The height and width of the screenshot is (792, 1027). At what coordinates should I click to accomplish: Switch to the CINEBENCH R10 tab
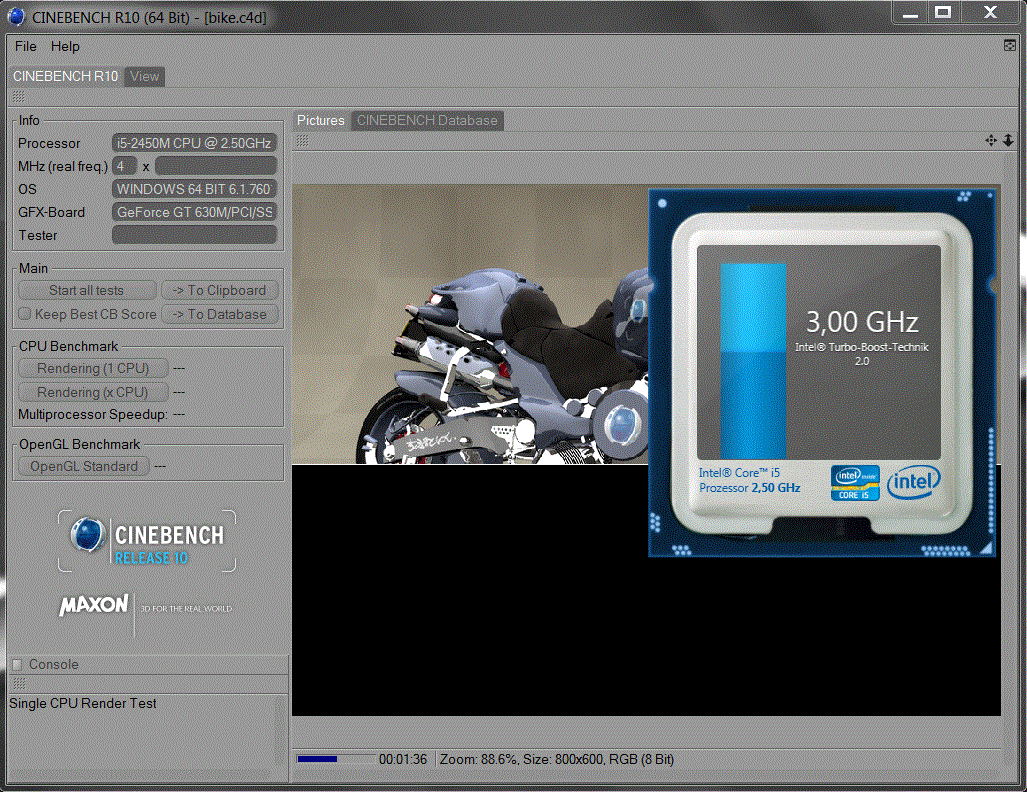[x=65, y=76]
